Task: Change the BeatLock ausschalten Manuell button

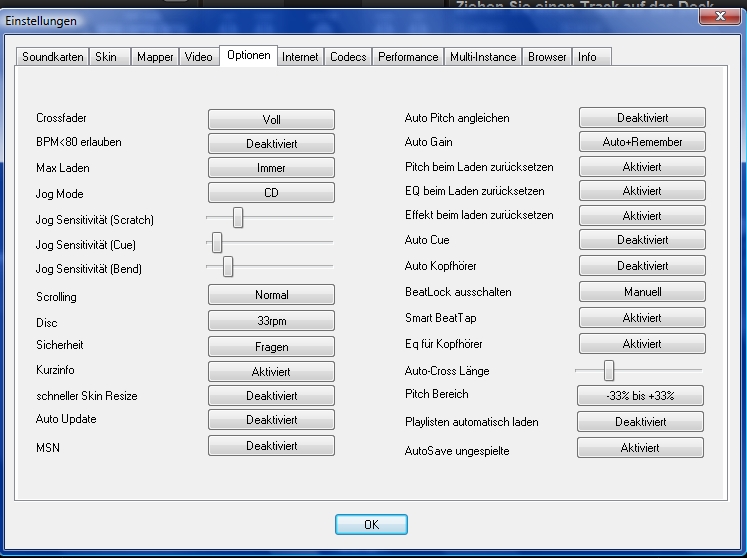Action: coord(641,292)
